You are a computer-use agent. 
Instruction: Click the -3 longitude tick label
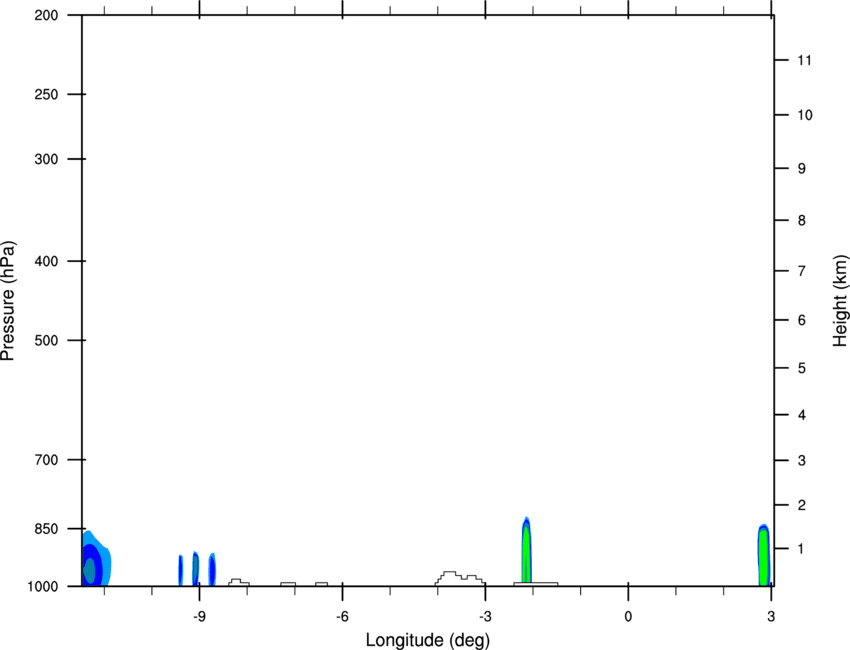click(x=485, y=617)
